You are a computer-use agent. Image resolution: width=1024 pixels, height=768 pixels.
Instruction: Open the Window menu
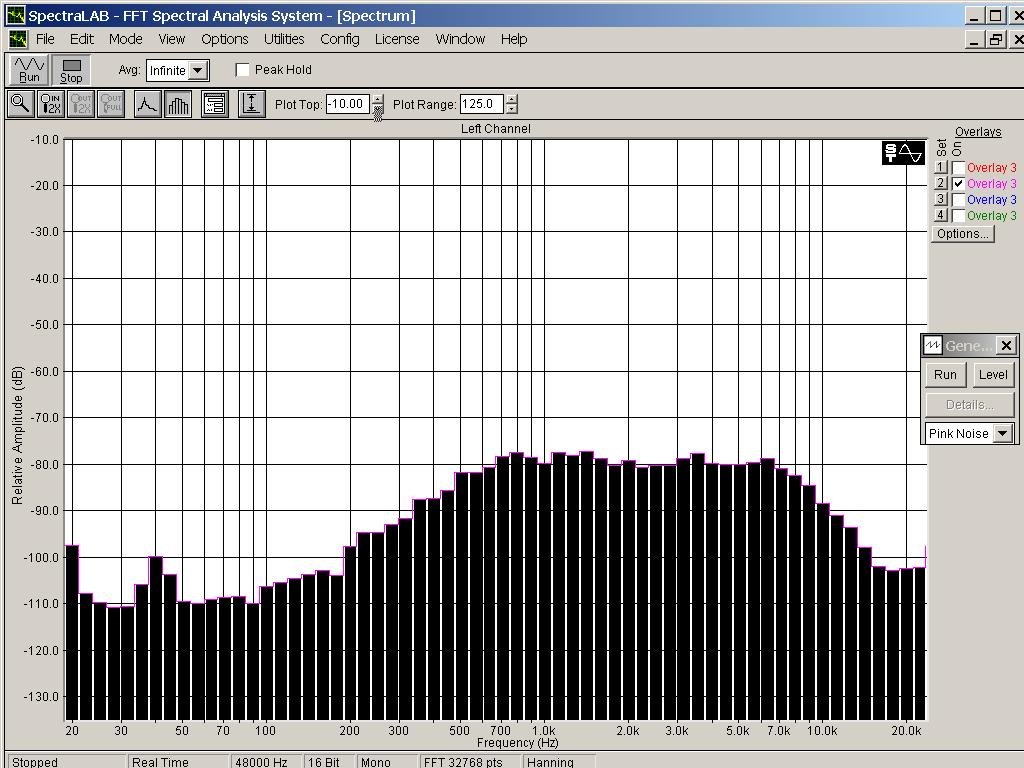coord(460,39)
